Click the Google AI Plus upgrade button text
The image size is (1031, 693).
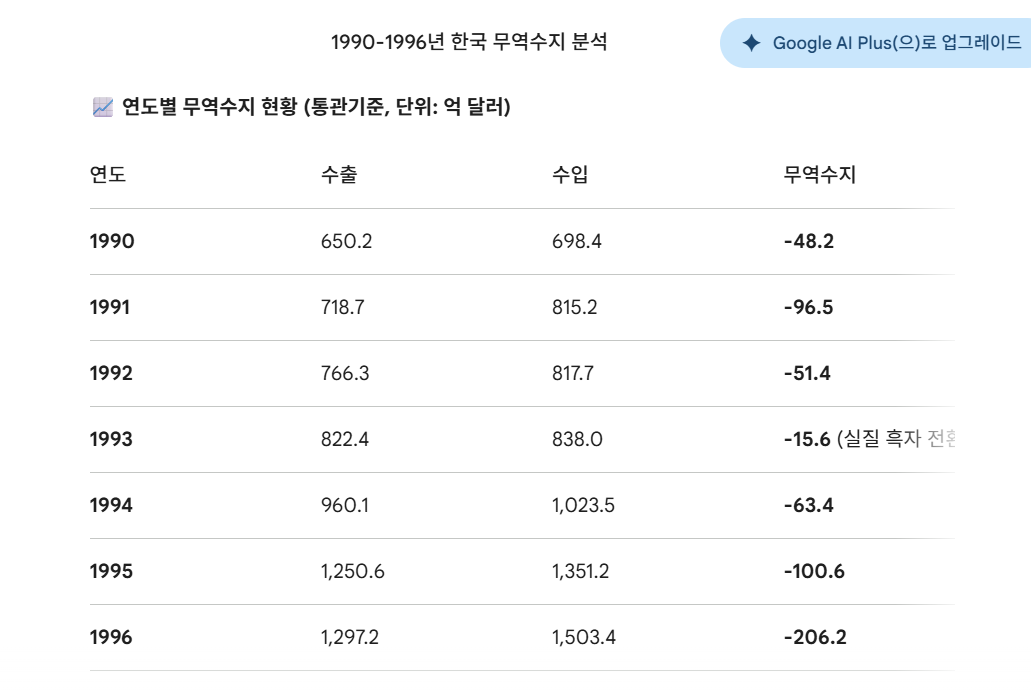coord(896,43)
